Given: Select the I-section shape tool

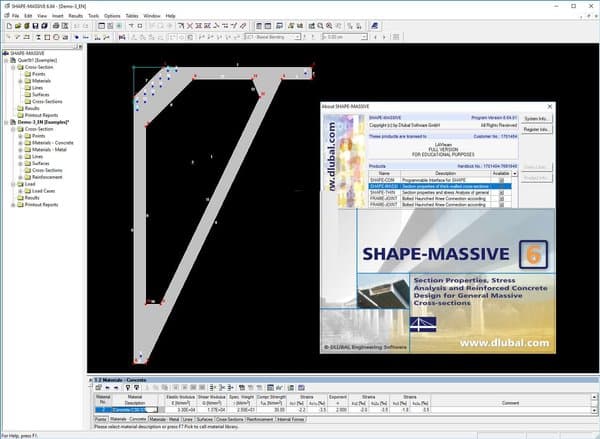Looking at the screenshot, I should tap(38, 37).
